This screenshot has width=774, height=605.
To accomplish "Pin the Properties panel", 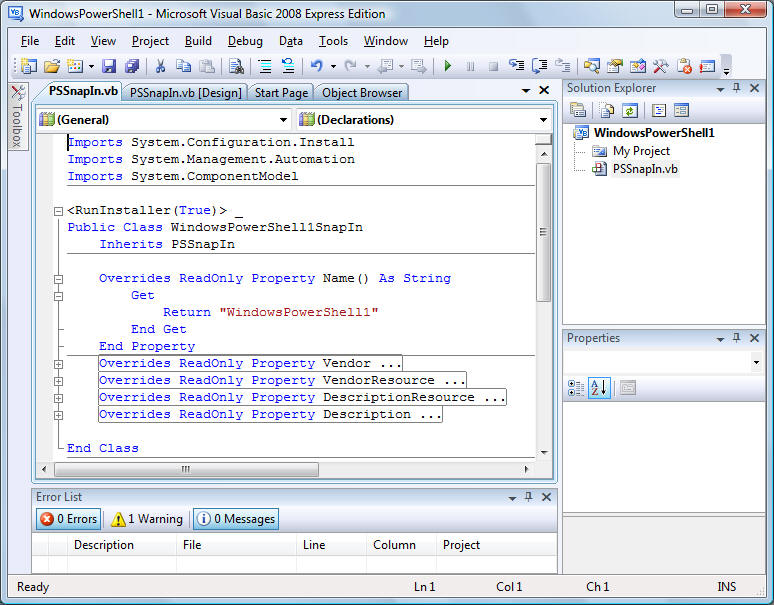I will coord(736,338).
